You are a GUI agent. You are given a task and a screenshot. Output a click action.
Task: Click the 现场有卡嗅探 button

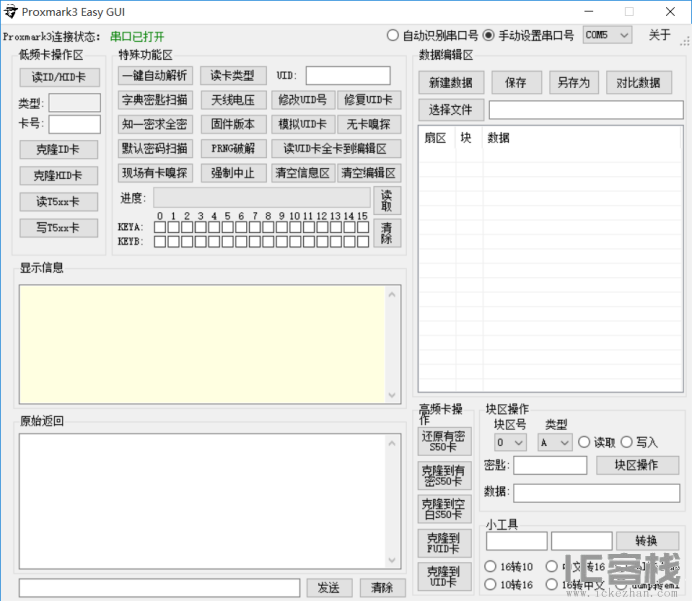pos(155,173)
